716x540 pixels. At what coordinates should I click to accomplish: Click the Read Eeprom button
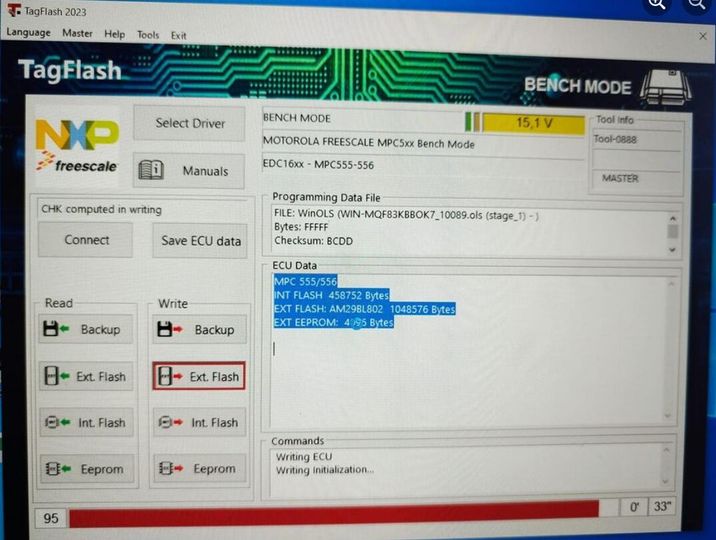(x=87, y=469)
